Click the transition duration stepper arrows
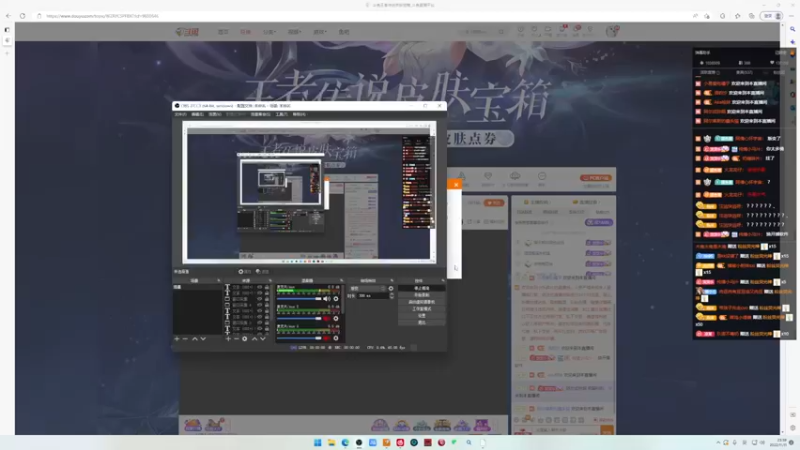This screenshot has width=800, height=450. (x=391, y=296)
